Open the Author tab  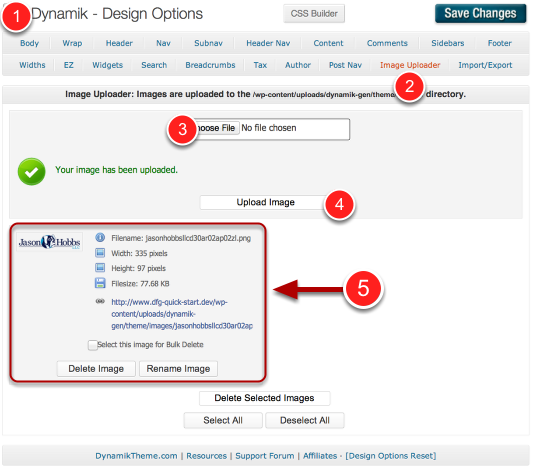click(x=298, y=65)
